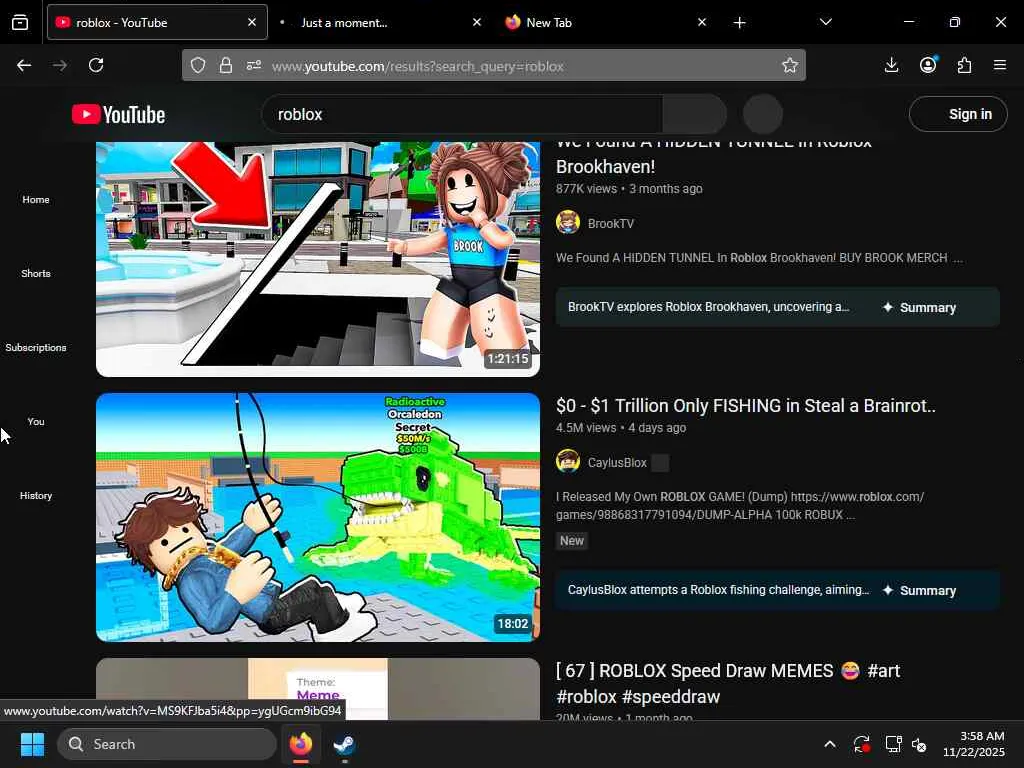Click the Firefox taskbar icon
1024x768 pixels.
click(301, 744)
